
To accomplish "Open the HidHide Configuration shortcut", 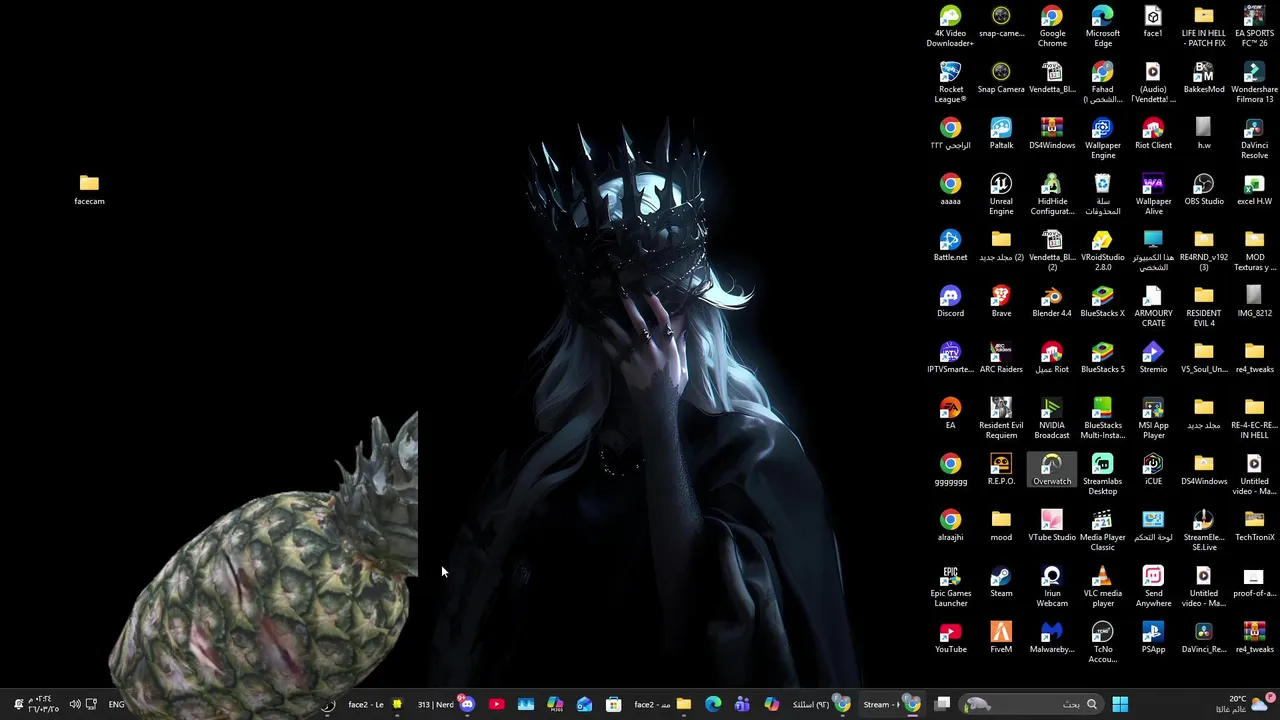I will tap(1052, 194).
